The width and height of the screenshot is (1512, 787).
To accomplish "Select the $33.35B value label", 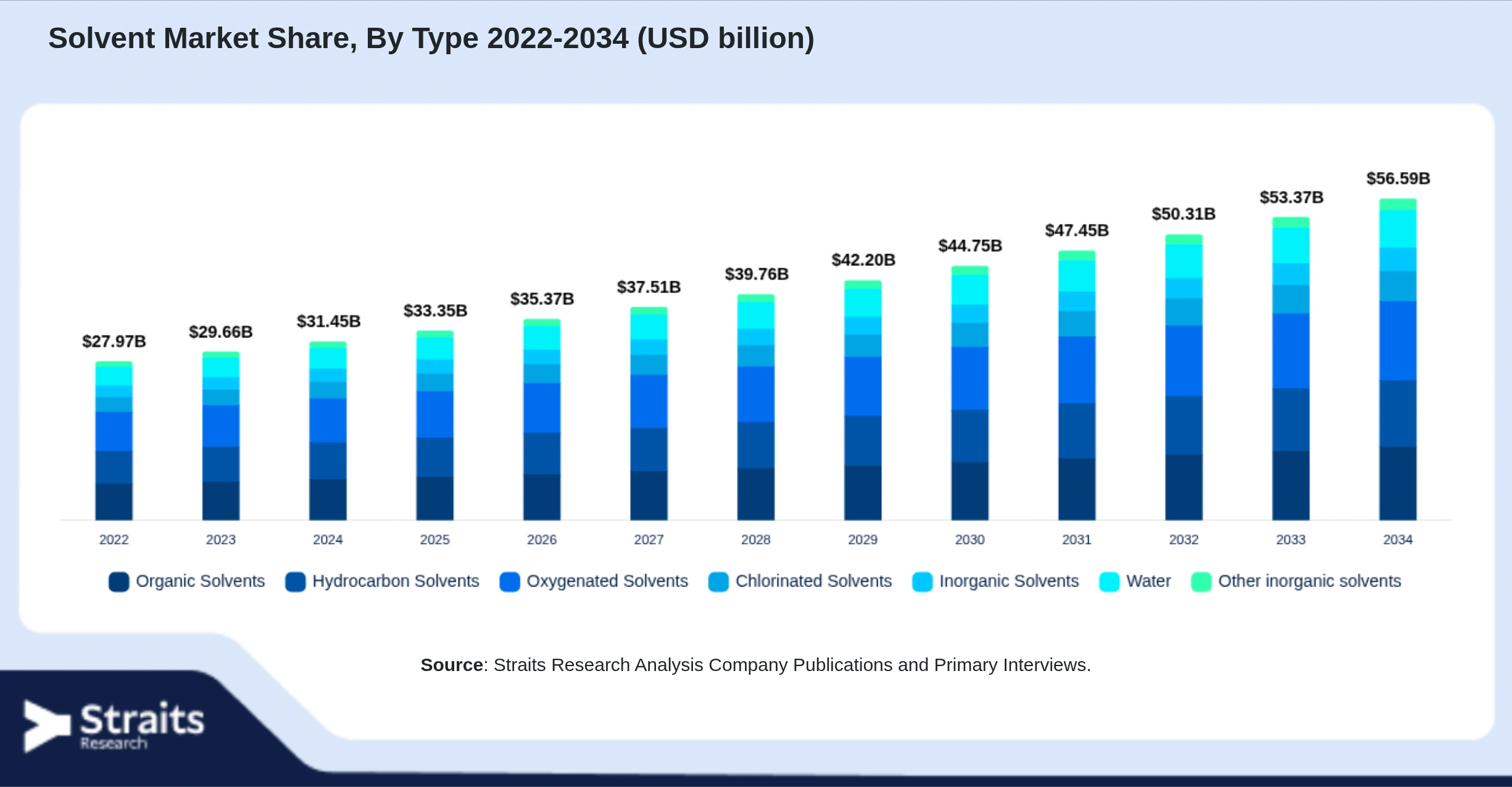I will pos(435,311).
